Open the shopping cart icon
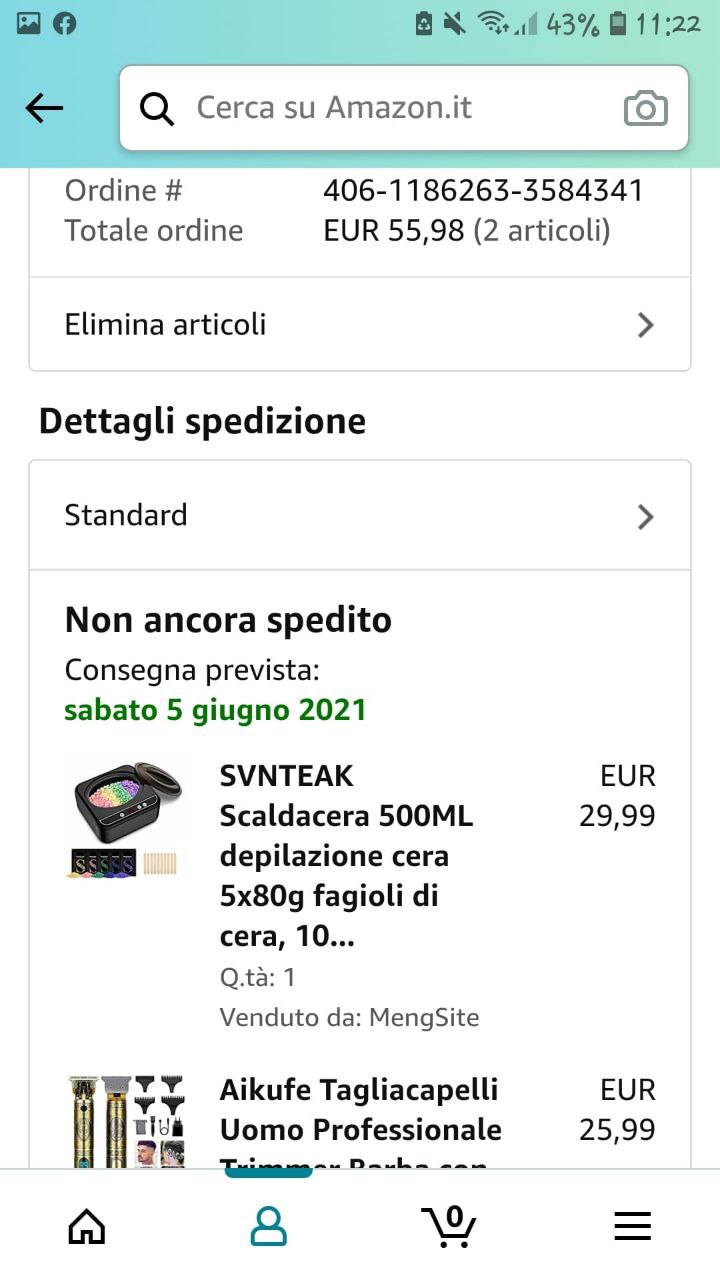 click(449, 1225)
